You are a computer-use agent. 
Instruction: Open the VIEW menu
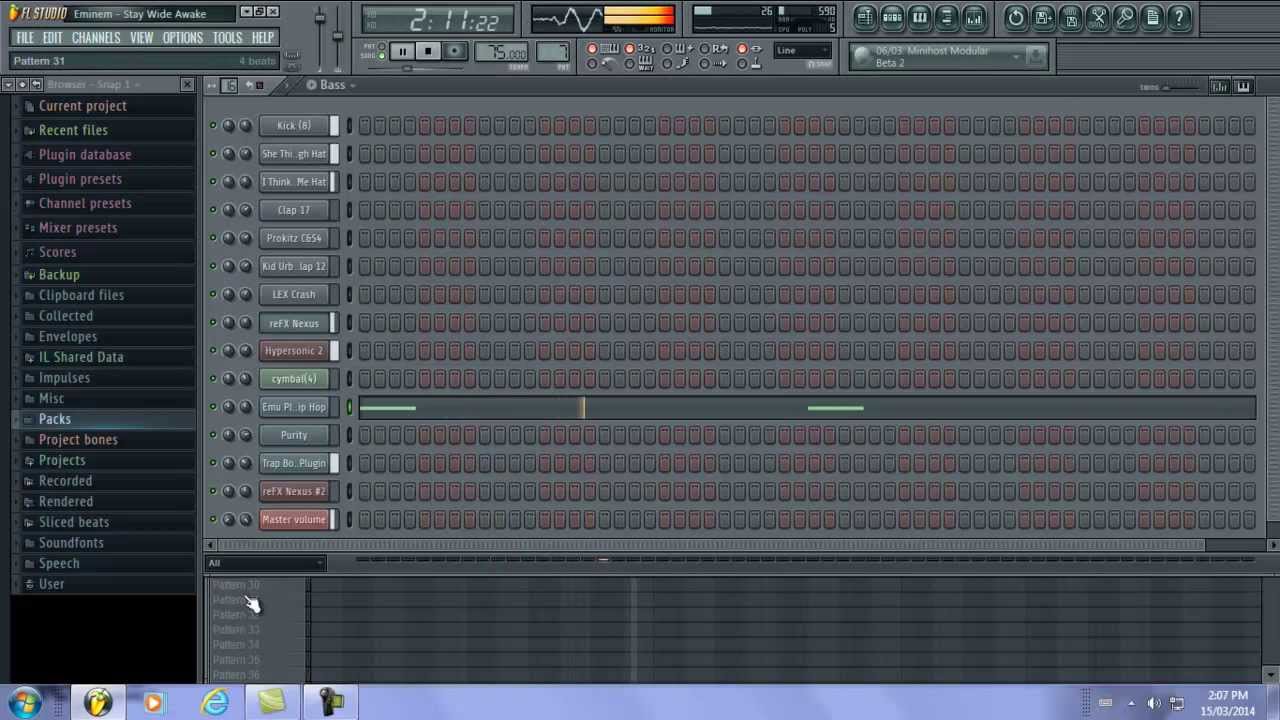tap(141, 38)
